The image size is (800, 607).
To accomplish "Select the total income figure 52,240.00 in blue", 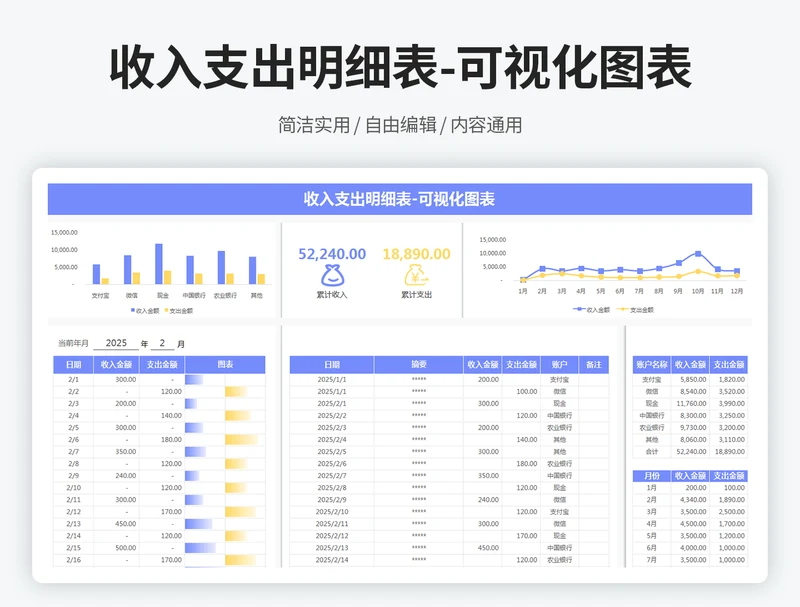I will point(332,254).
